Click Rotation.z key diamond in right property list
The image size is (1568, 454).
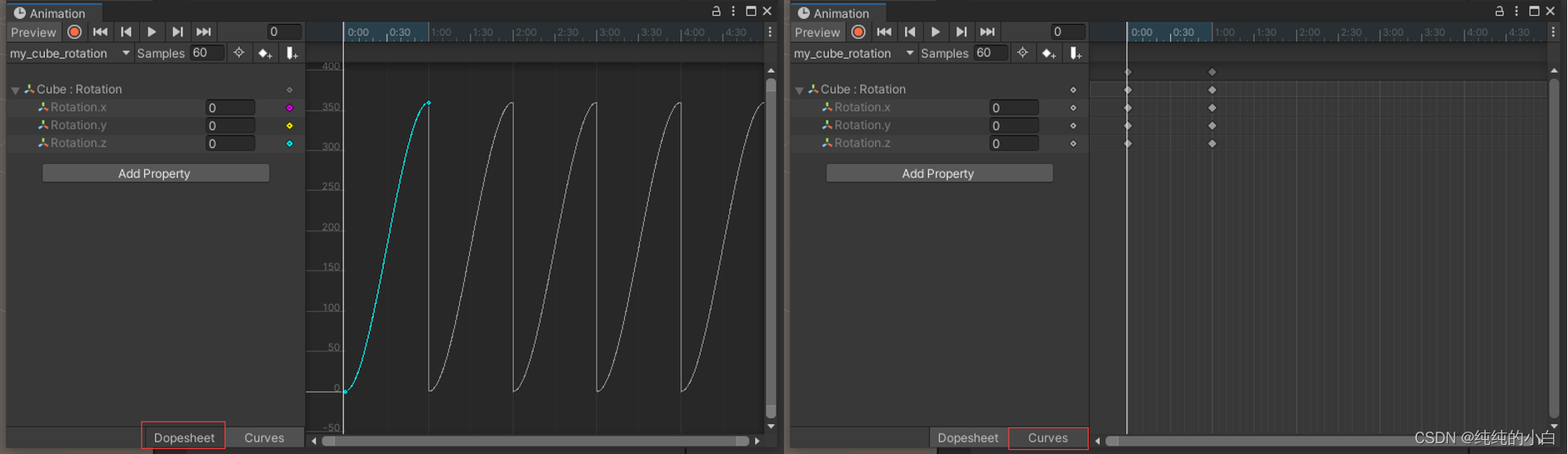point(1073,143)
